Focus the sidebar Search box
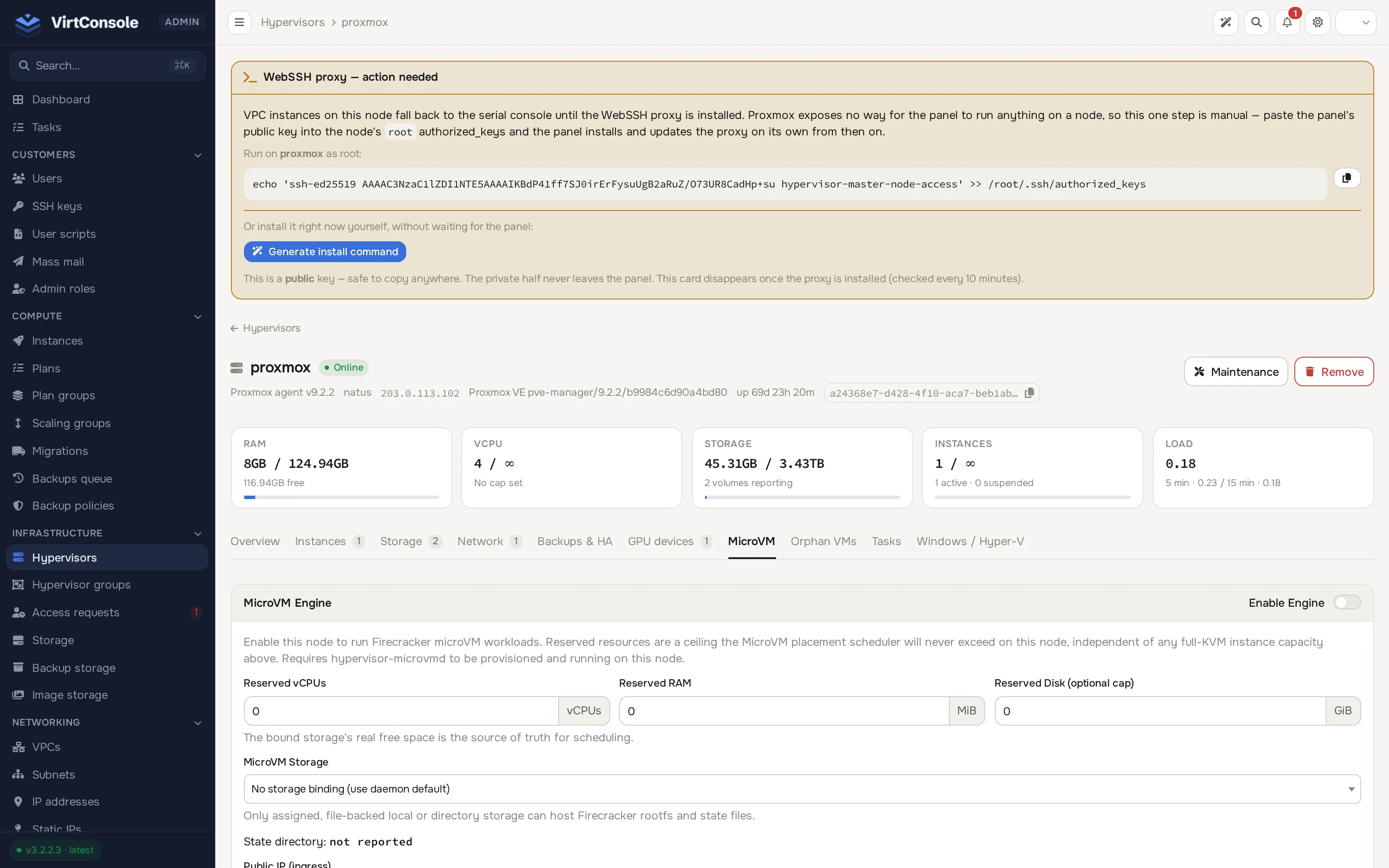The image size is (1389, 868). tap(107, 66)
